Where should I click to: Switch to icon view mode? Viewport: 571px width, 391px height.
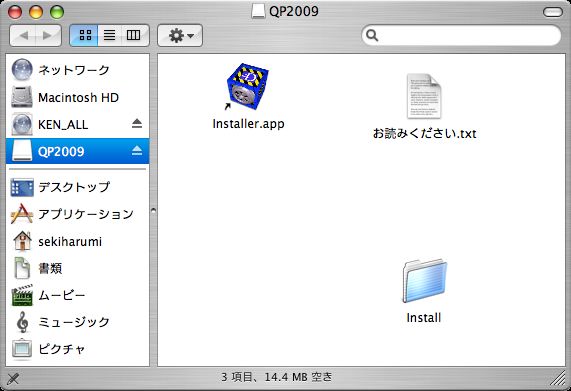(84, 35)
